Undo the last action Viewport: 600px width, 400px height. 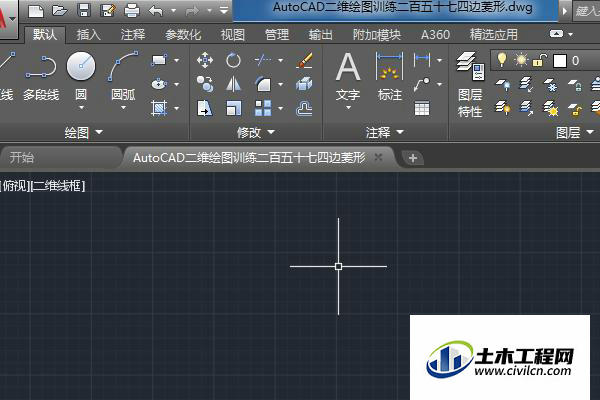(x=156, y=11)
